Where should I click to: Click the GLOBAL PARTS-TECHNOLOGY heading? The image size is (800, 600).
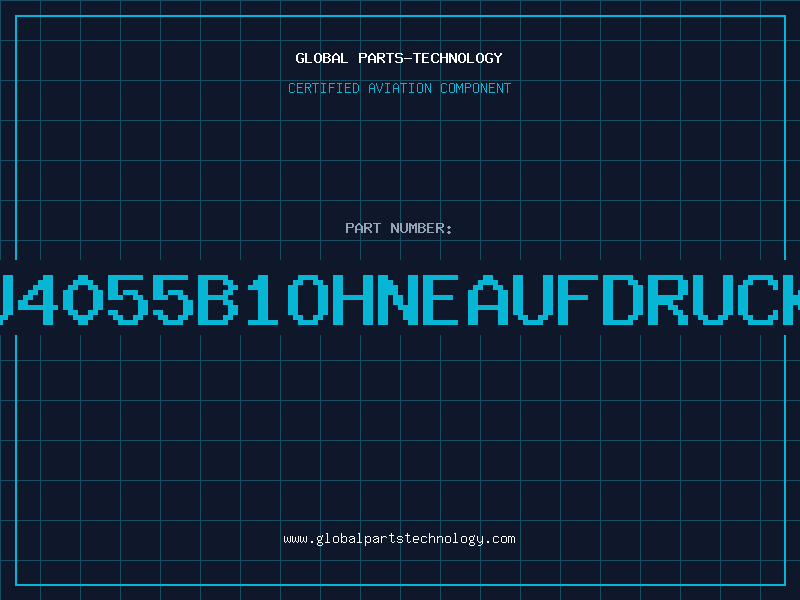(x=399, y=58)
